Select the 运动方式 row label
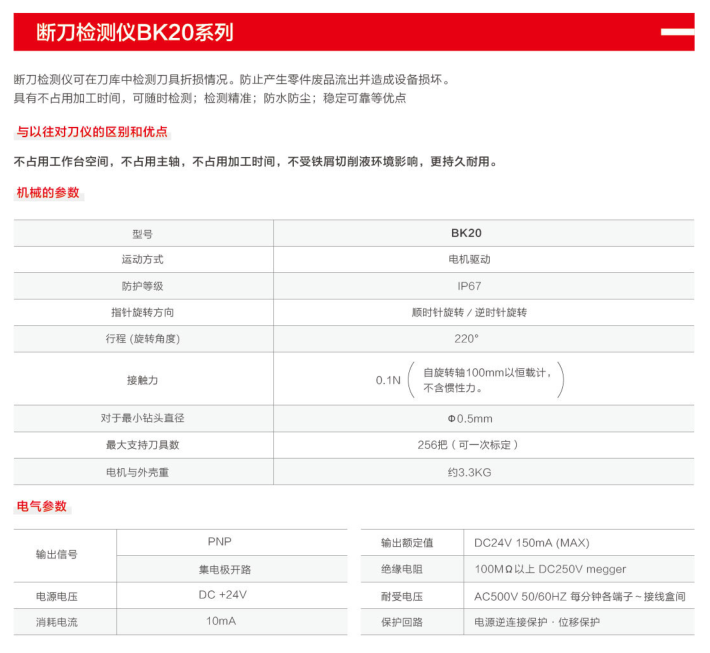This screenshot has height=653, width=710. pyautogui.click(x=143, y=259)
